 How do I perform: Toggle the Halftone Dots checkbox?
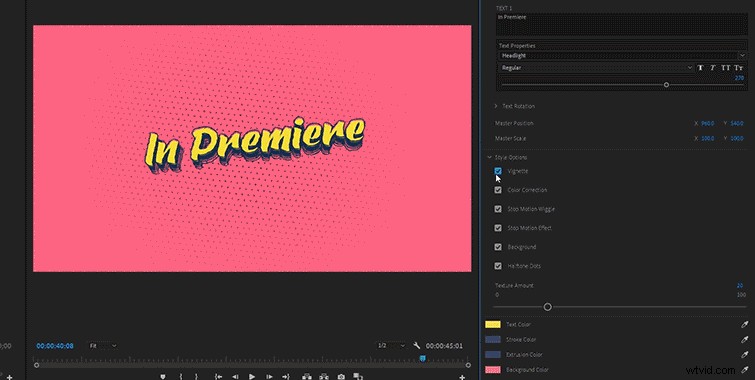(x=498, y=266)
